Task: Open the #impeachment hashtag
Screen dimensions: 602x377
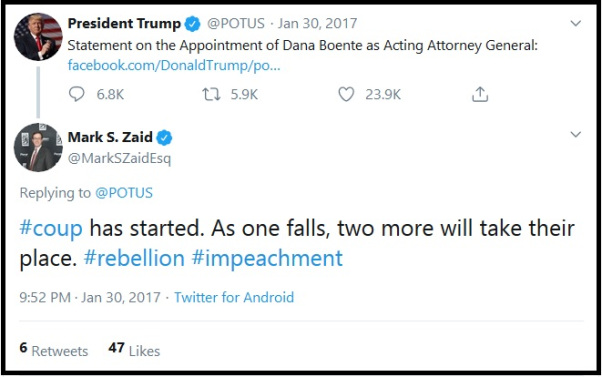Action: 267,258
